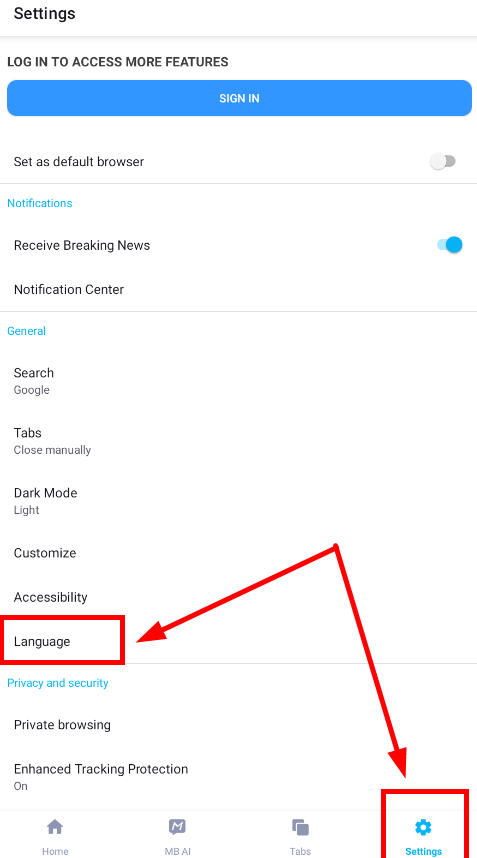
Task: Open Enhanced Tracking Protection setting
Action: coord(238,777)
